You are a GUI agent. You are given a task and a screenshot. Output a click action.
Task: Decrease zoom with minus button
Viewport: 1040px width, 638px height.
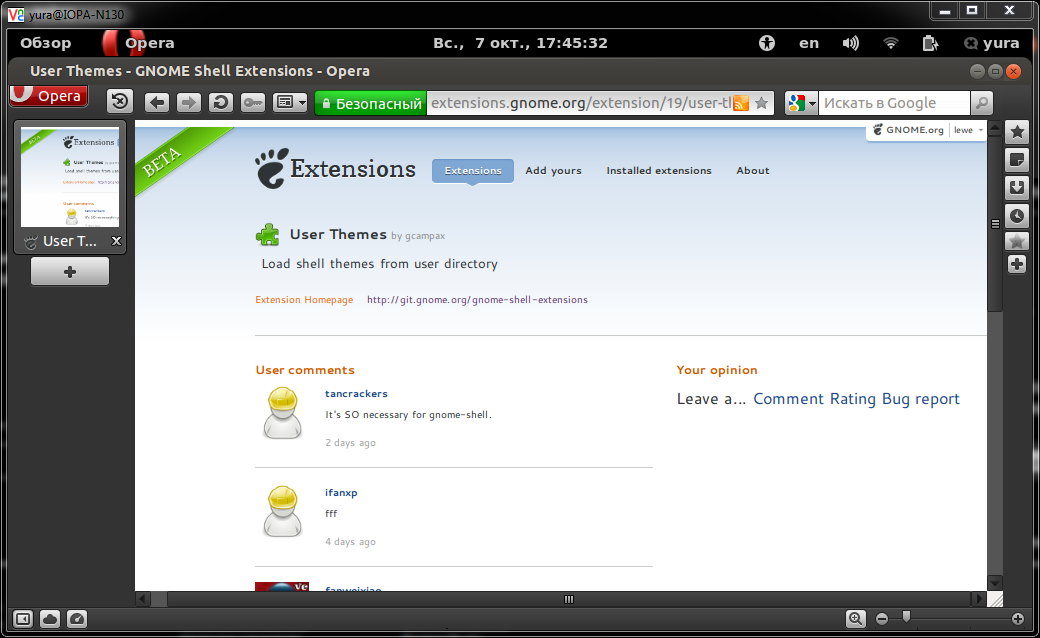point(881,619)
